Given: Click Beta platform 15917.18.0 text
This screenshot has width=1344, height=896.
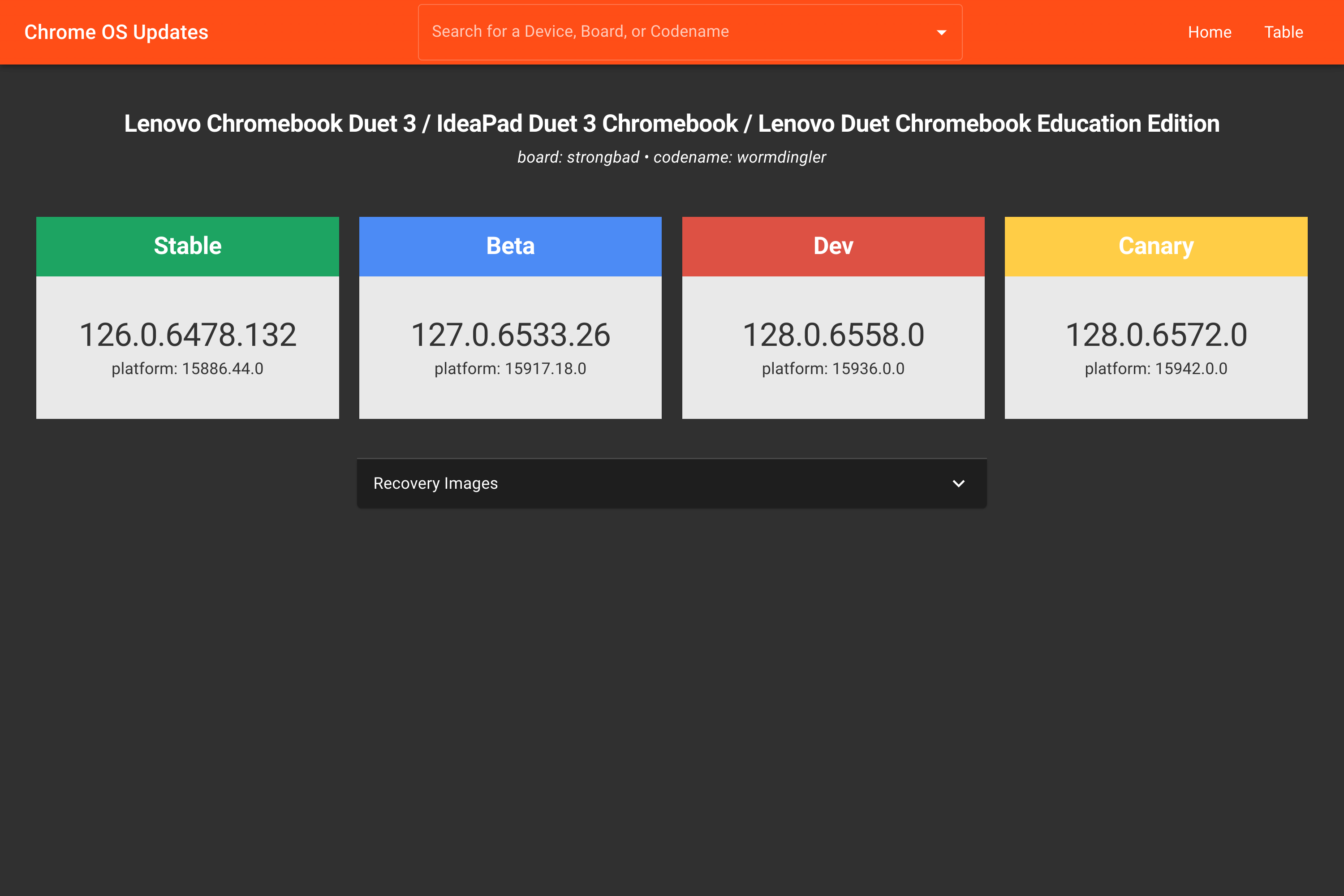Looking at the screenshot, I should (x=510, y=369).
